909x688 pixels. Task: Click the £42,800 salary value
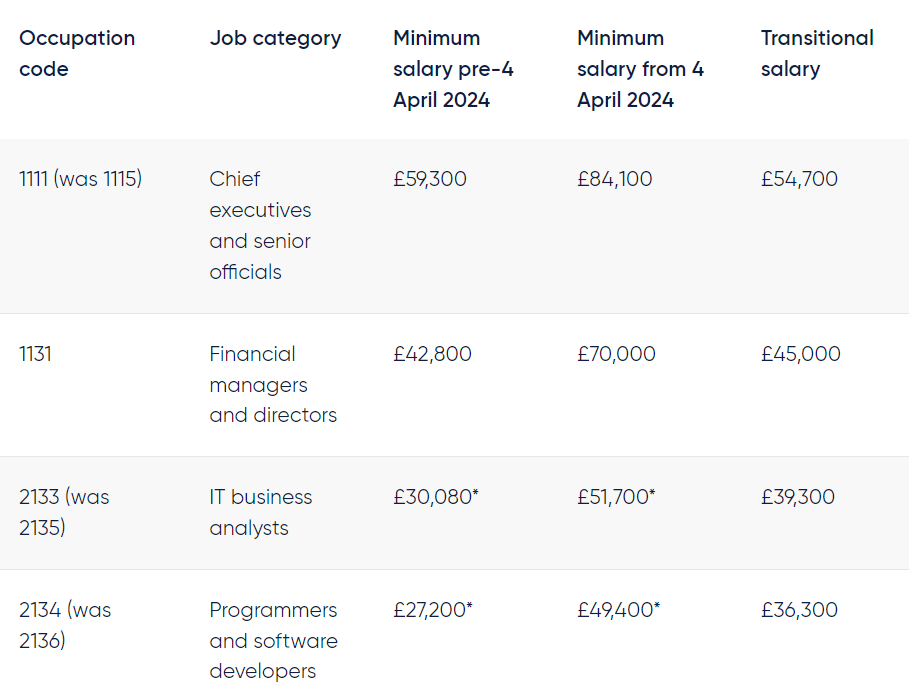click(x=432, y=354)
